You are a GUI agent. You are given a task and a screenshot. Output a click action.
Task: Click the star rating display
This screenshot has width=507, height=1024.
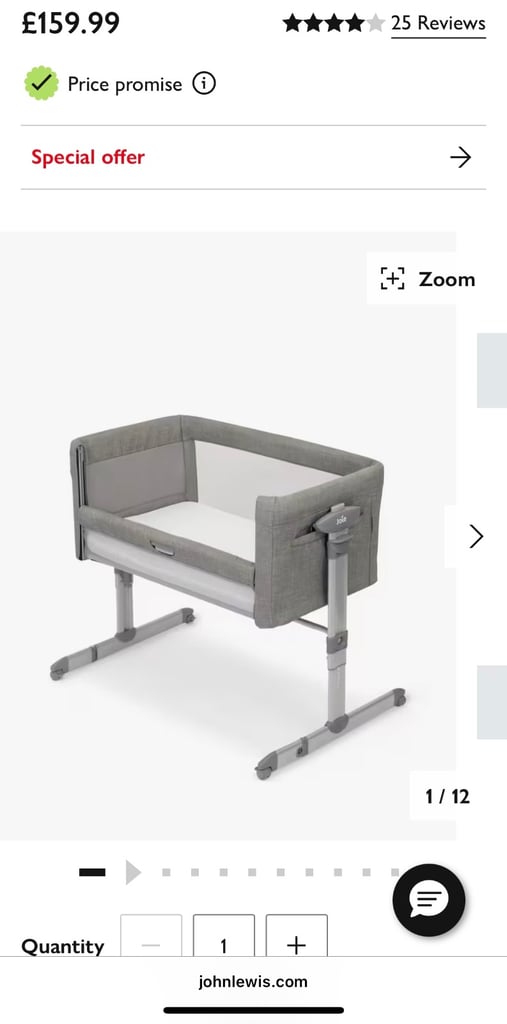click(333, 24)
